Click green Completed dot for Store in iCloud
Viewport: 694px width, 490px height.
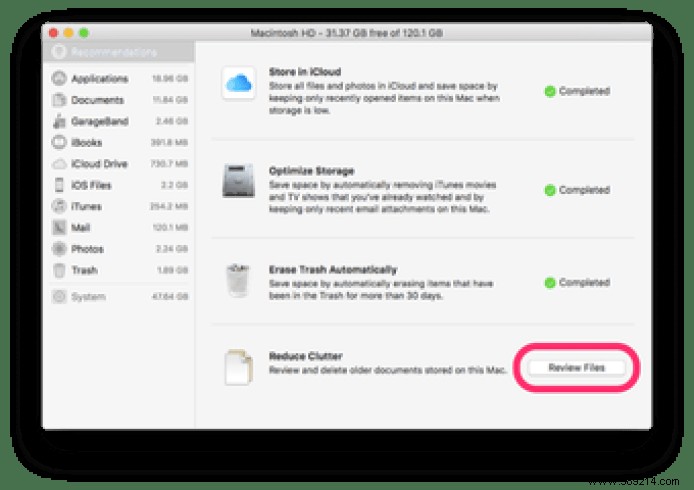[x=550, y=91]
